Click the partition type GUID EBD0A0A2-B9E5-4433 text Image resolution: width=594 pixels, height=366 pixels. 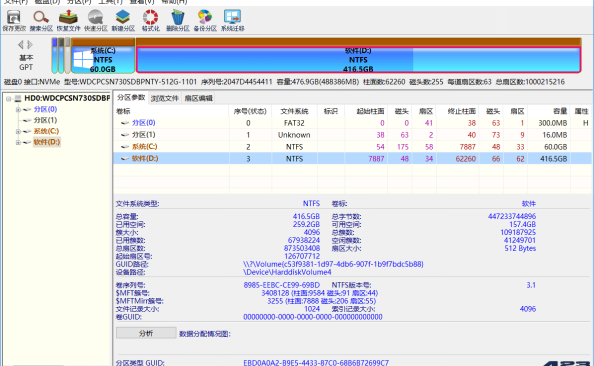click(316, 362)
